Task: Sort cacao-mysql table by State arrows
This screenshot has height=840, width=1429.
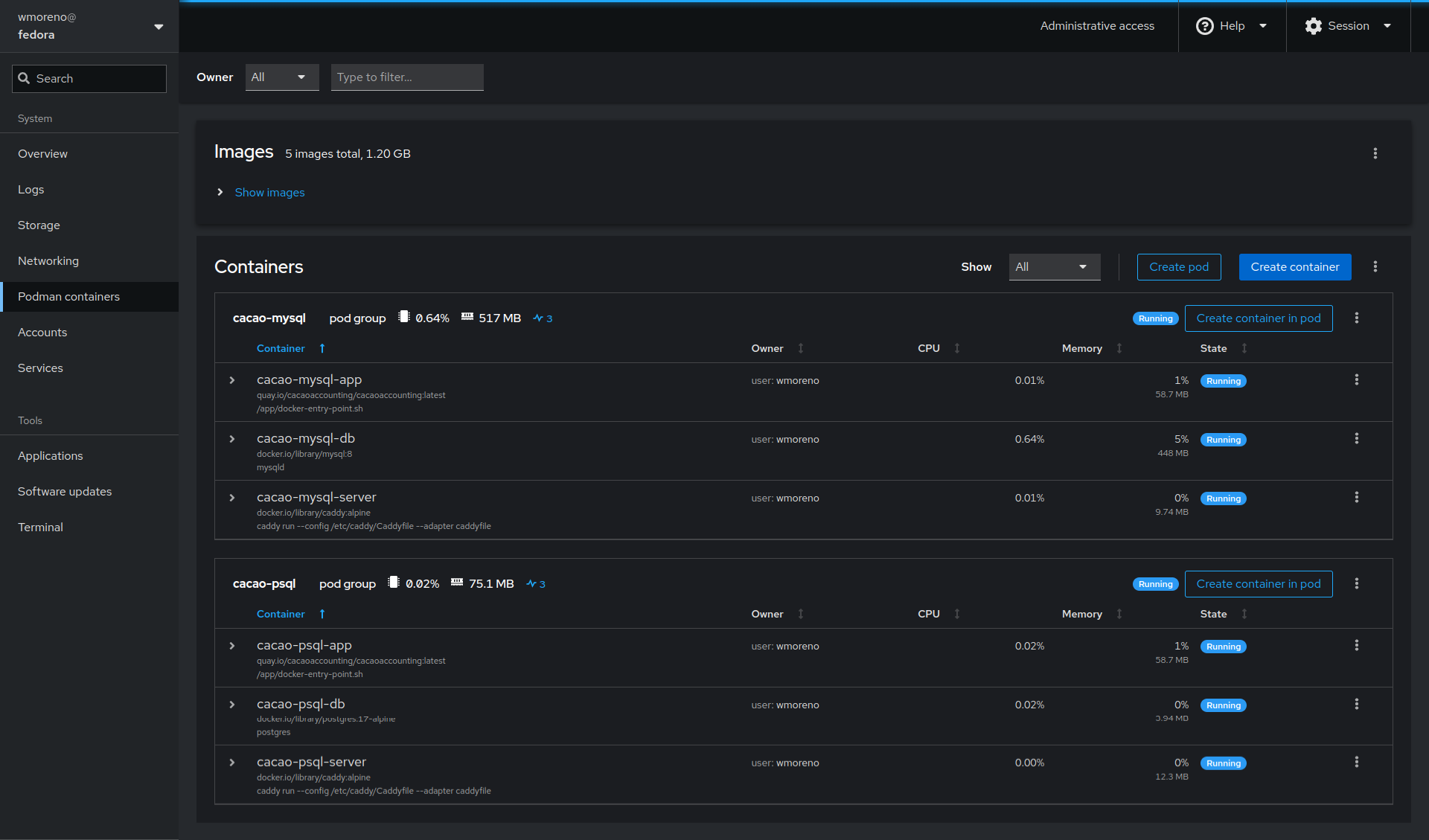Action: coord(1244,348)
